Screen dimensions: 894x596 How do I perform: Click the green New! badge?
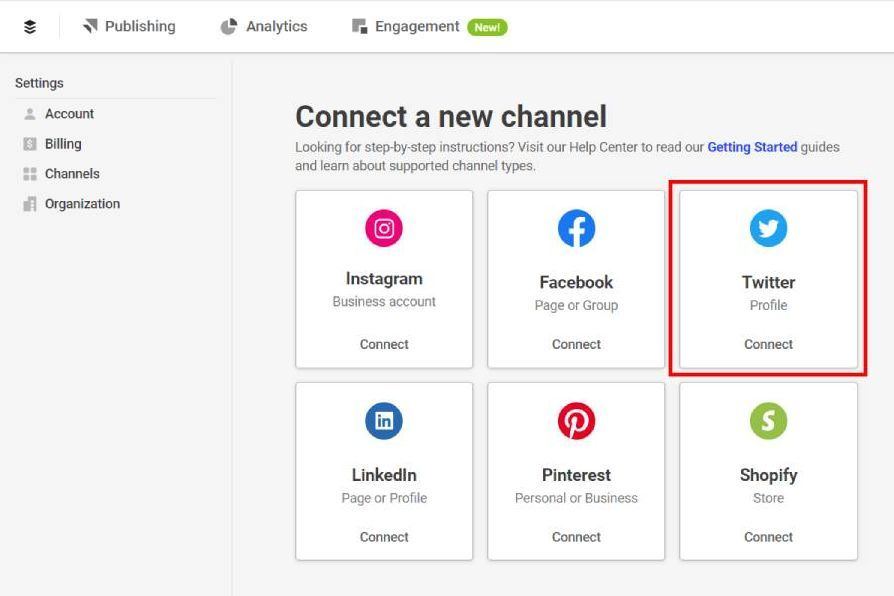(x=487, y=27)
